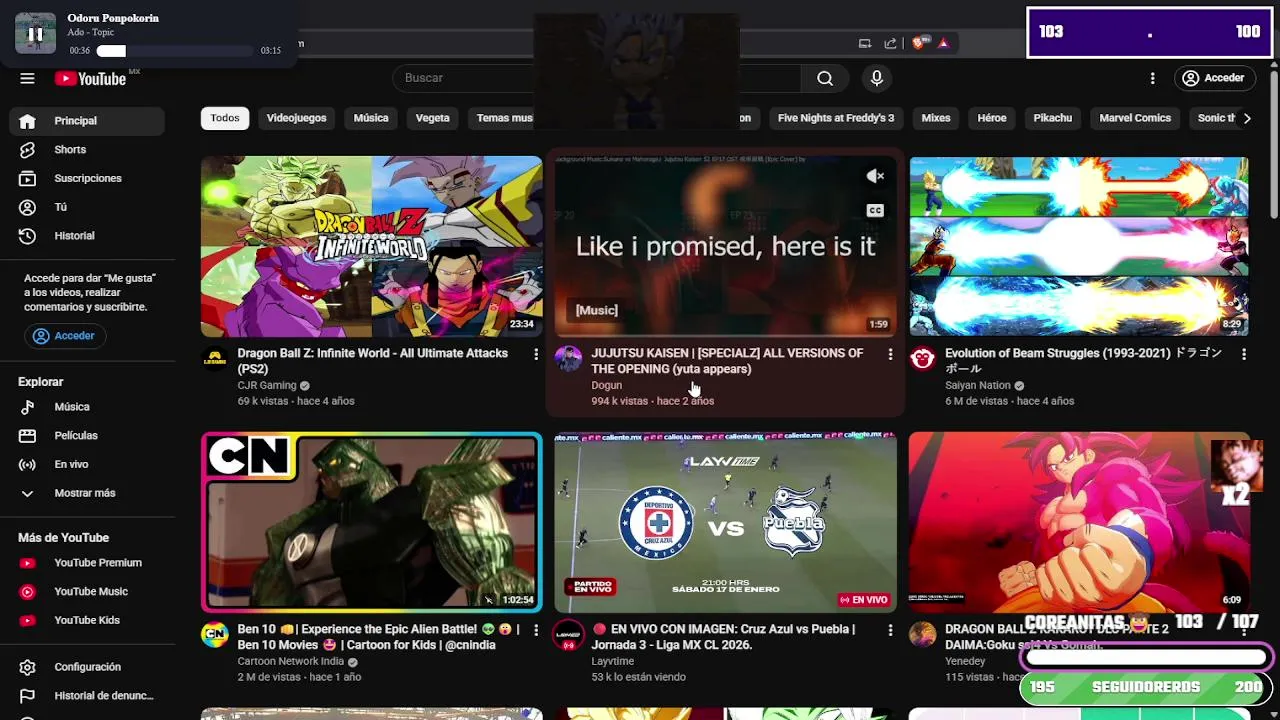
Task: Select the Todos filter chip
Action: pyautogui.click(x=225, y=118)
